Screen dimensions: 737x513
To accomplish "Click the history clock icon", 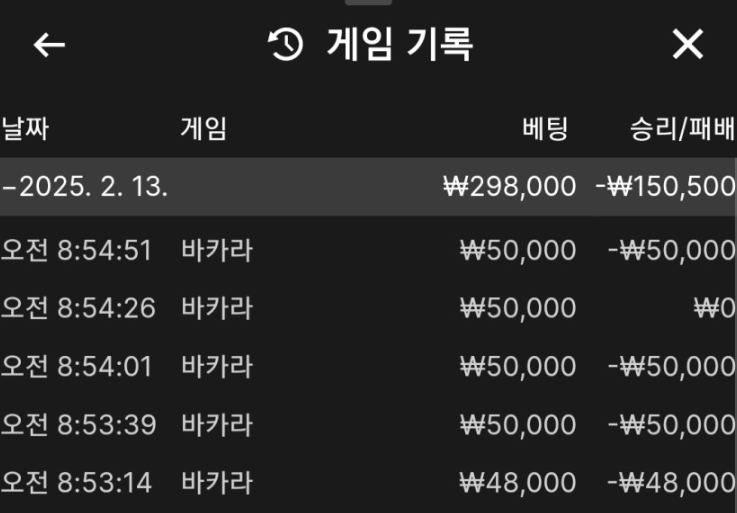I will pyautogui.click(x=286, y=45).
